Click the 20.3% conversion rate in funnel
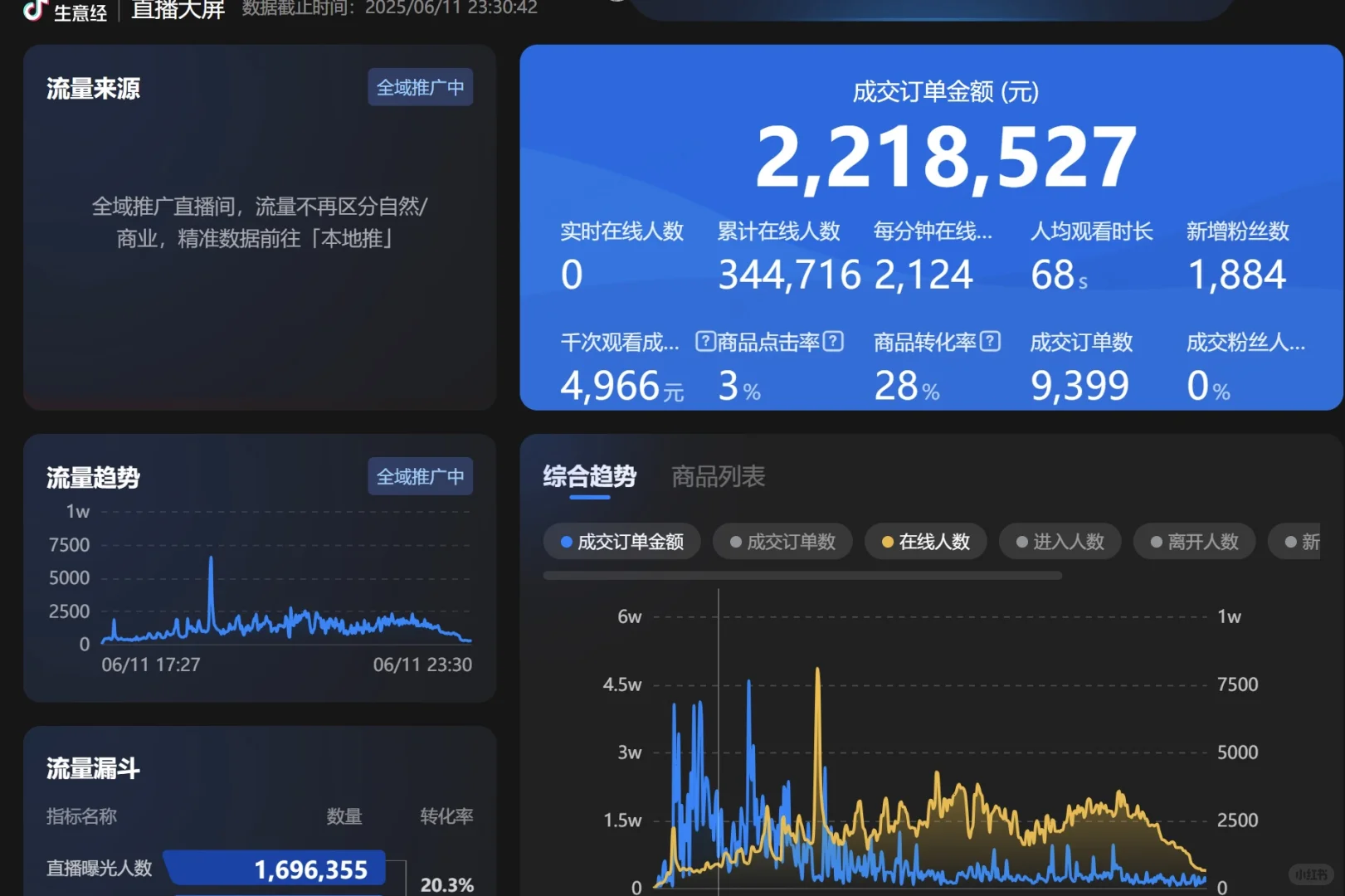 pos(447,884)
